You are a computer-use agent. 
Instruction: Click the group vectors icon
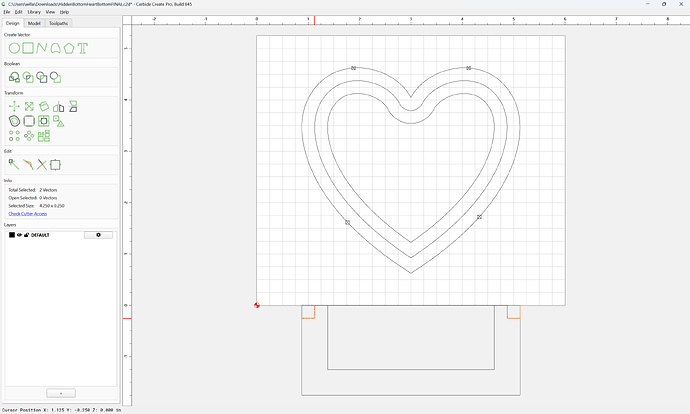point(59,121)
